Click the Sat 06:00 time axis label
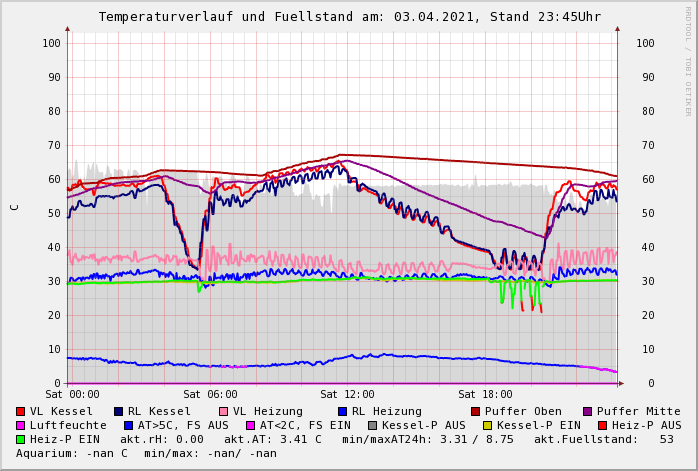This screenshot has height=471, width=698. click(210, 395)
